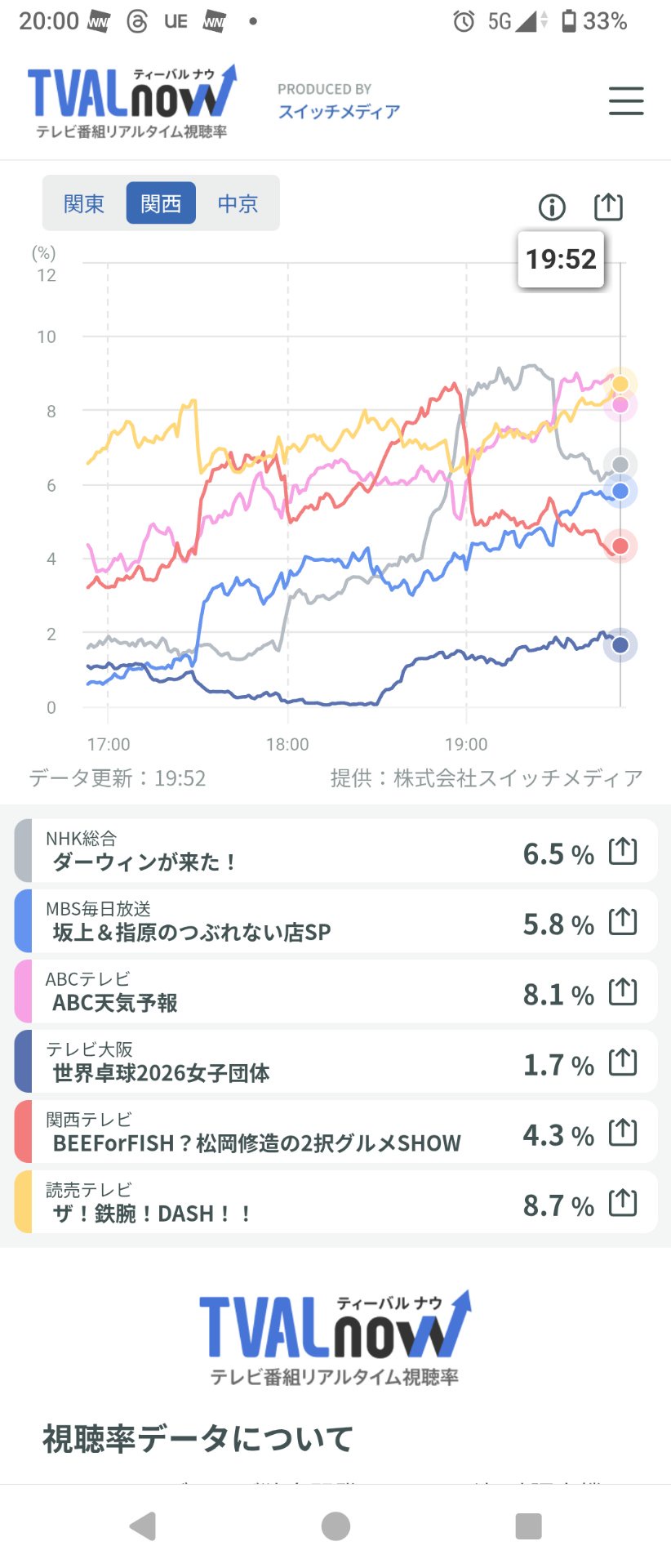
Task: Tap the Android home navigation button
Action: (335, 1526)
